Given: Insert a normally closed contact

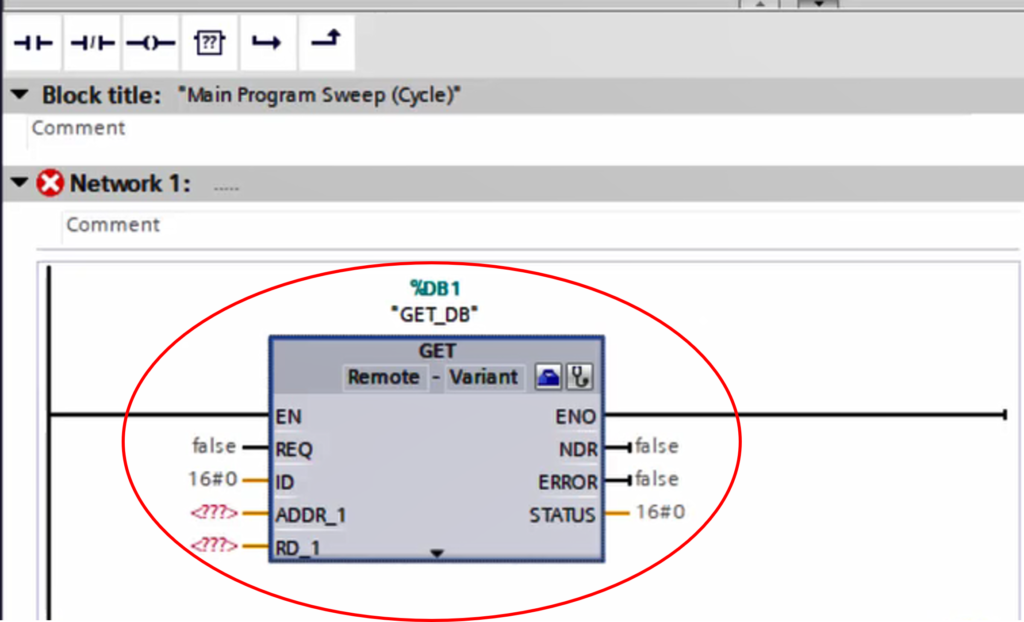Looking at the screenshot, I should pyautogui.click(x=91, y=41).
